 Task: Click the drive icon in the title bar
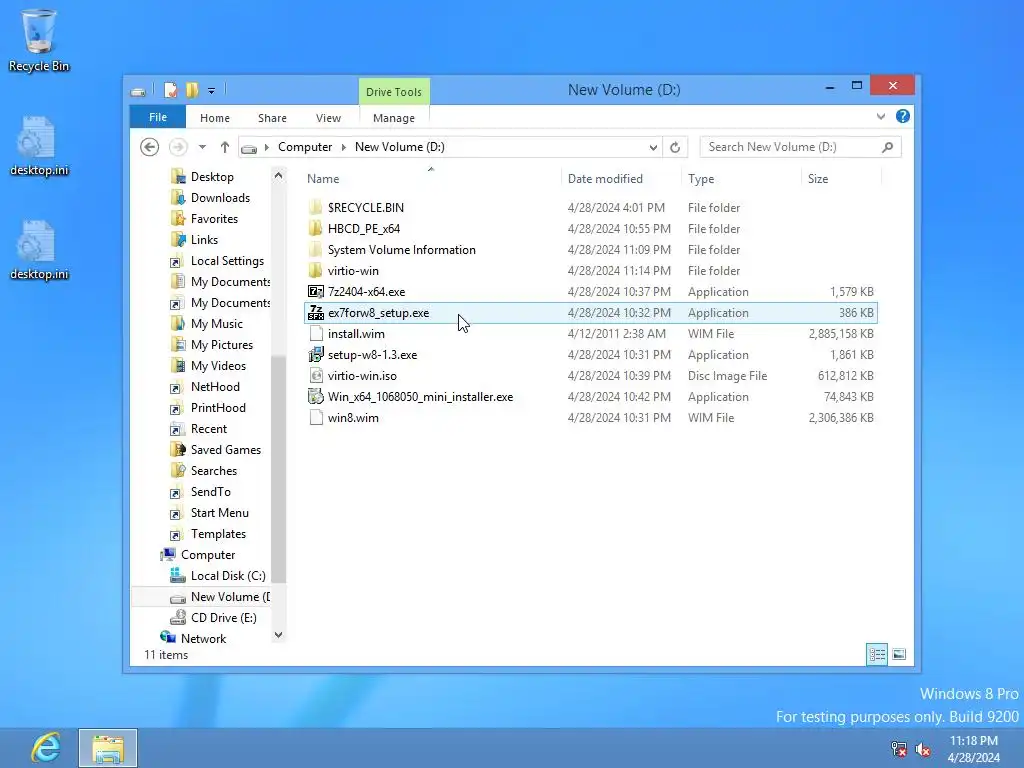138,91
